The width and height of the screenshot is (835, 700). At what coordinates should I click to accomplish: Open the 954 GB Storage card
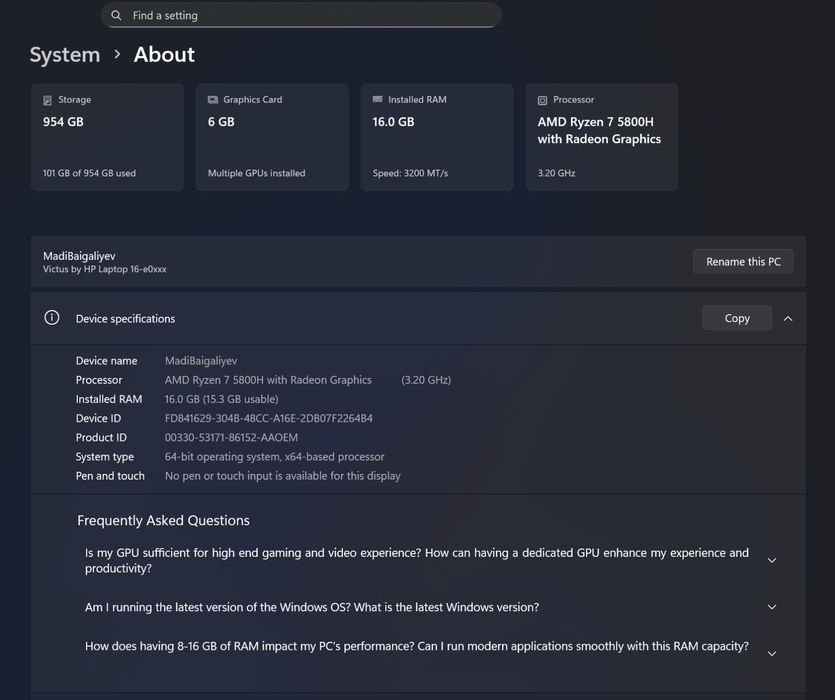(107, 138)
